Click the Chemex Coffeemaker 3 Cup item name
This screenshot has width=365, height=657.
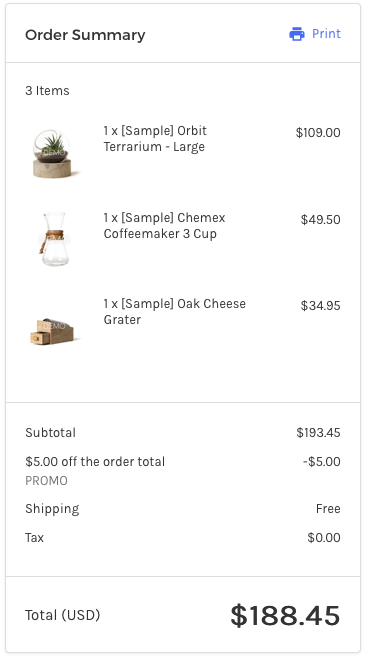point(164,225)
